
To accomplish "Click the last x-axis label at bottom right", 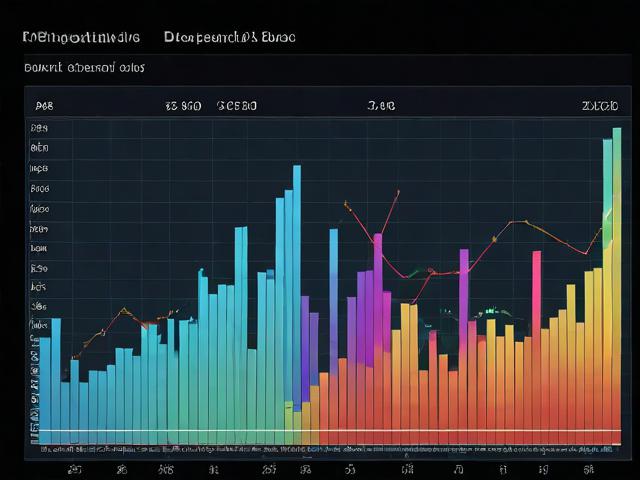I will pyautogui.click(x=589, y=468).
